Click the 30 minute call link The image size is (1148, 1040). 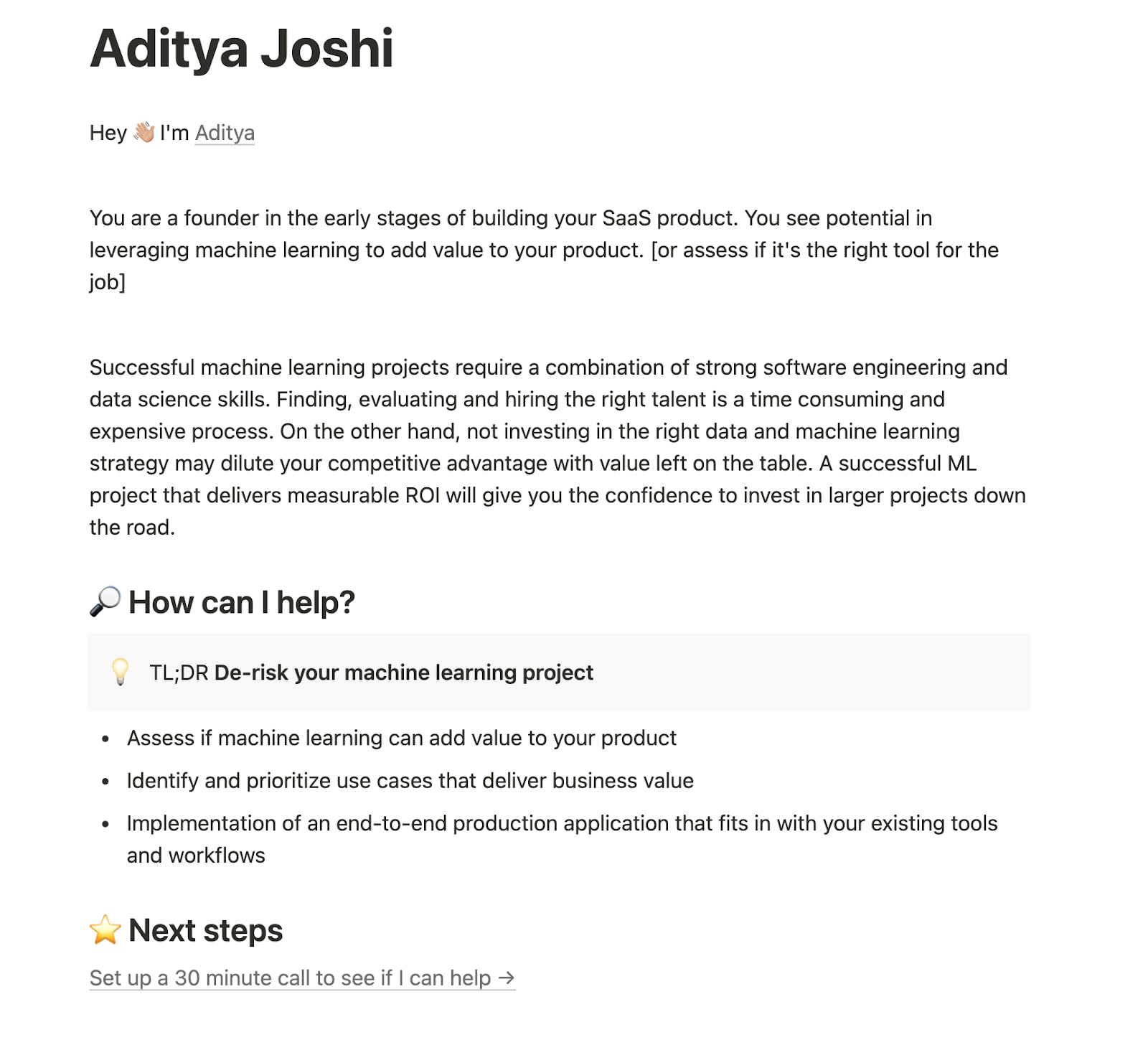(302, 978)
